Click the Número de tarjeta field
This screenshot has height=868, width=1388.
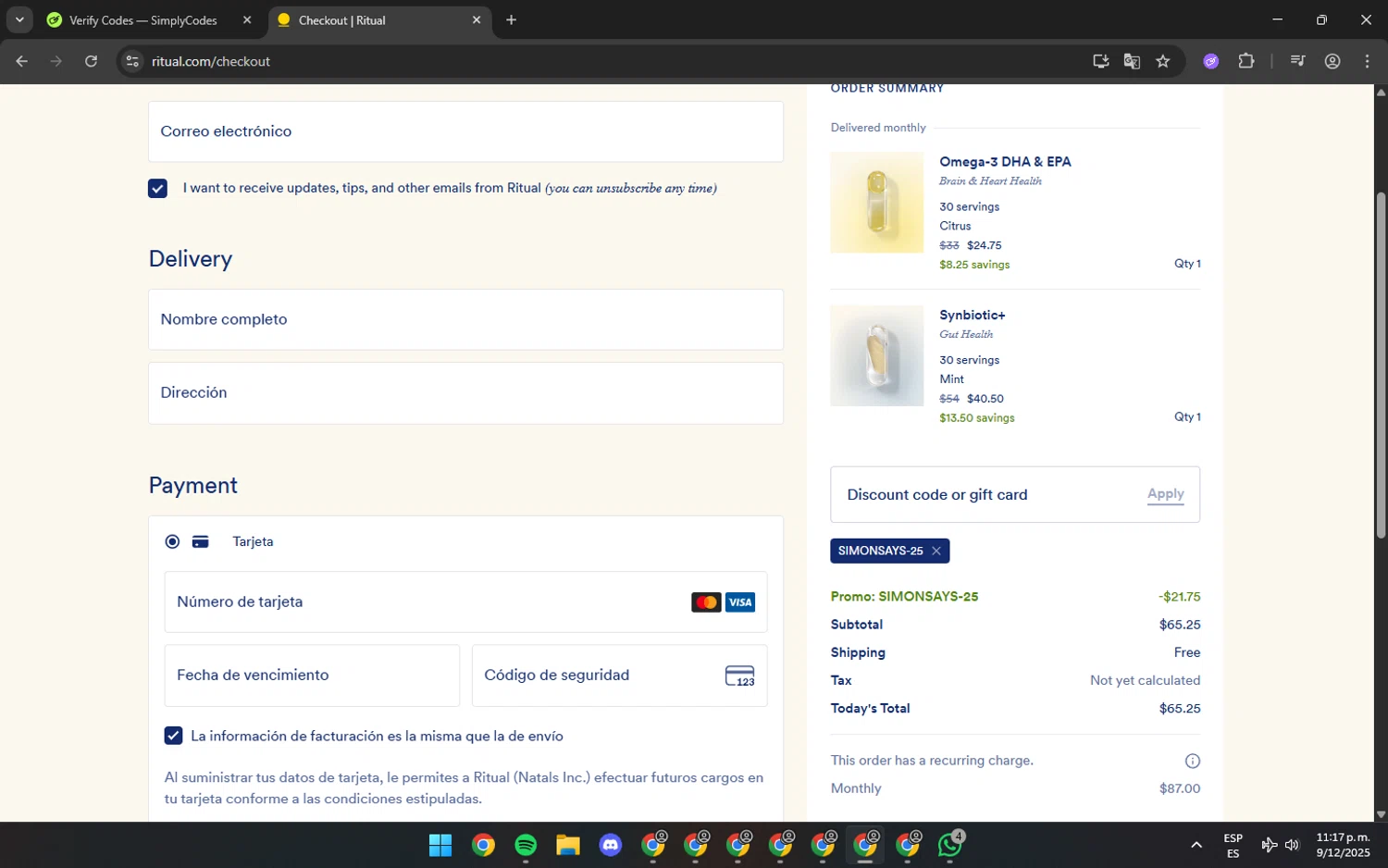click(x=465, y=601)
